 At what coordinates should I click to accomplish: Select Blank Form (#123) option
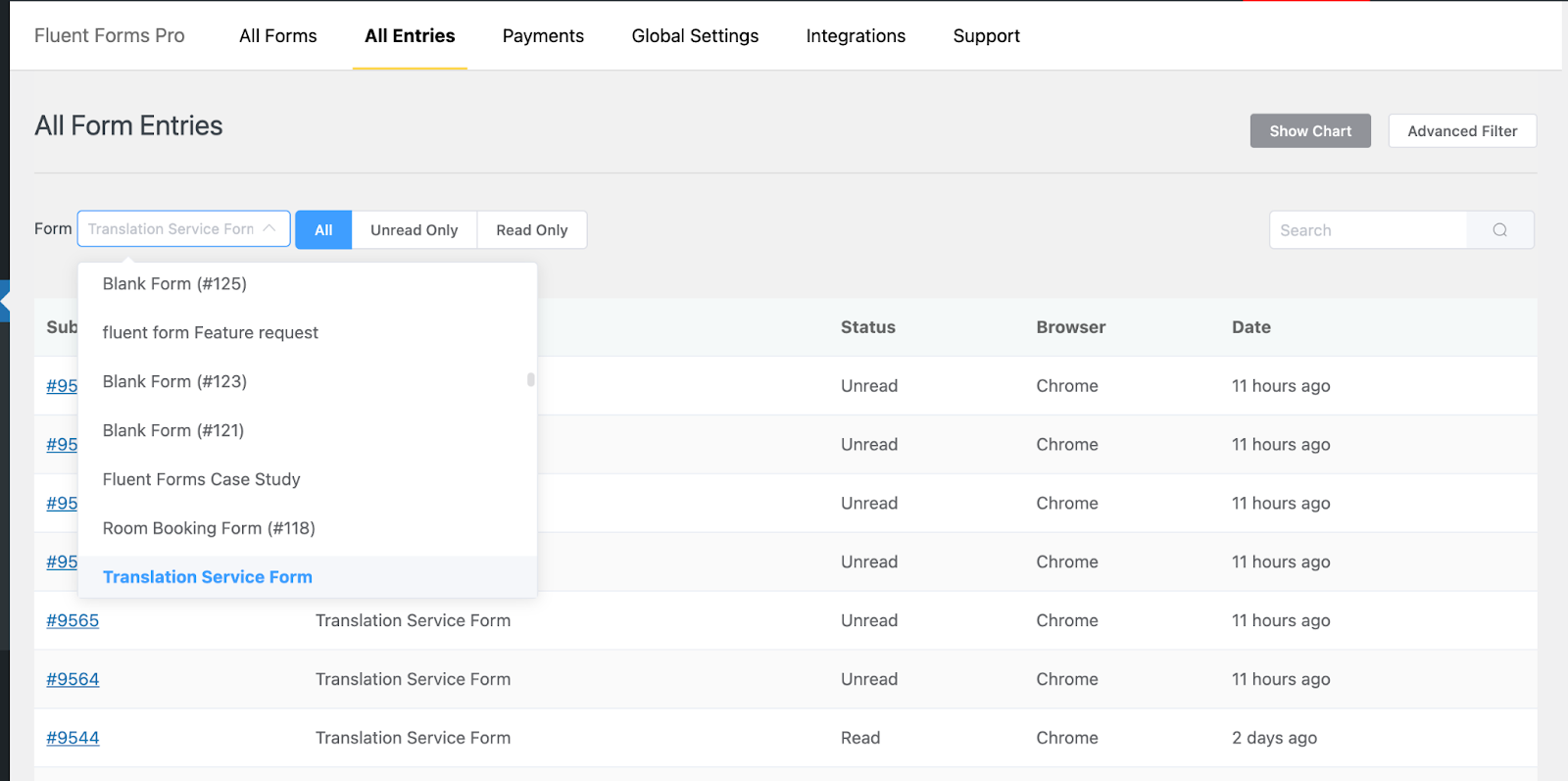[x=308, y=382]
